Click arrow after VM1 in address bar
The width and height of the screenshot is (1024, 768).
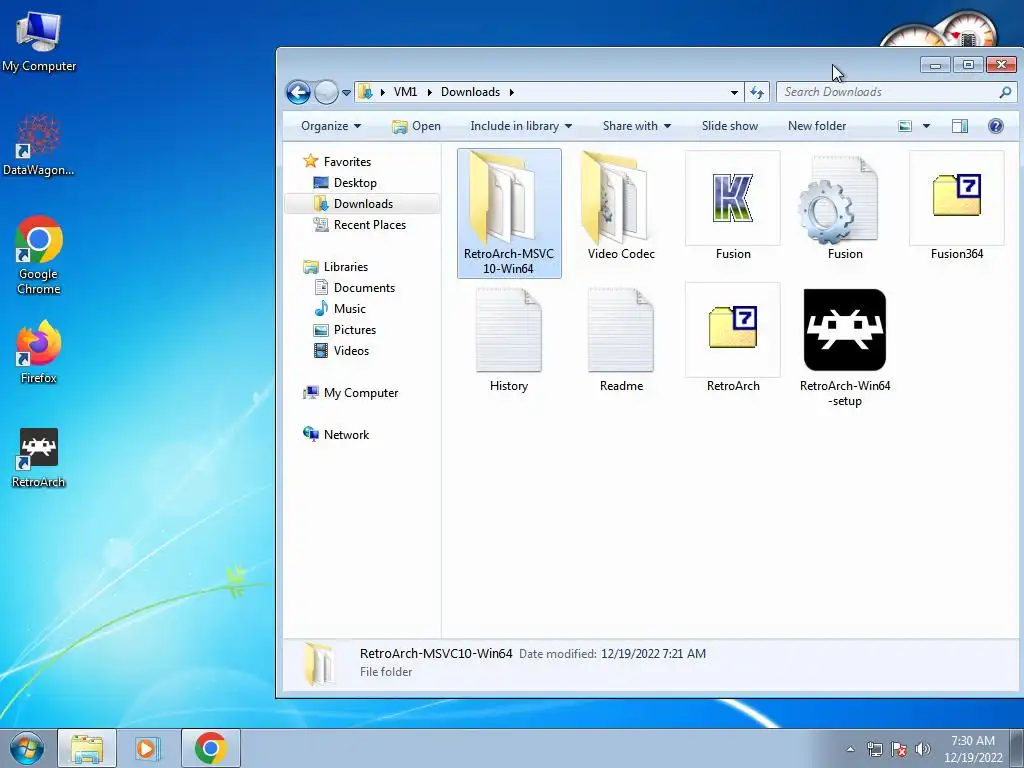pos(429,92)
